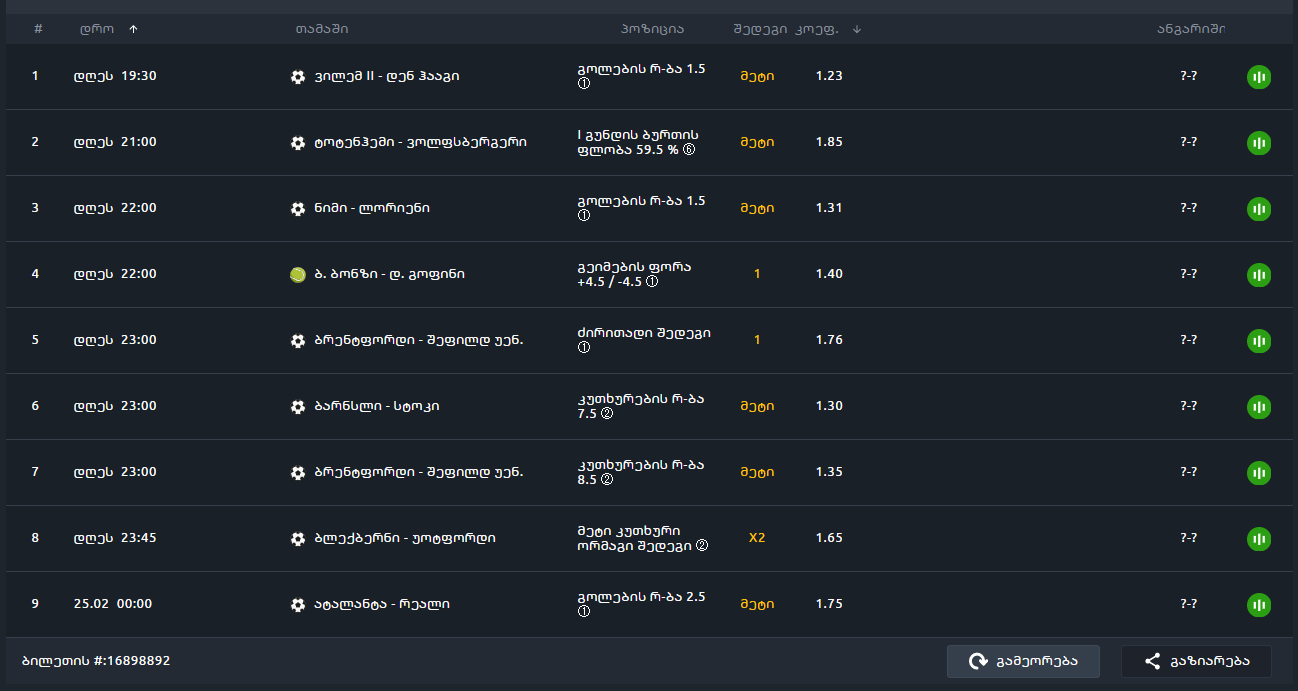Image resolution: width=1298 pixels, height=691 pixels.
Task: Click time დღეს 23:45
Action: pos(115,538)
